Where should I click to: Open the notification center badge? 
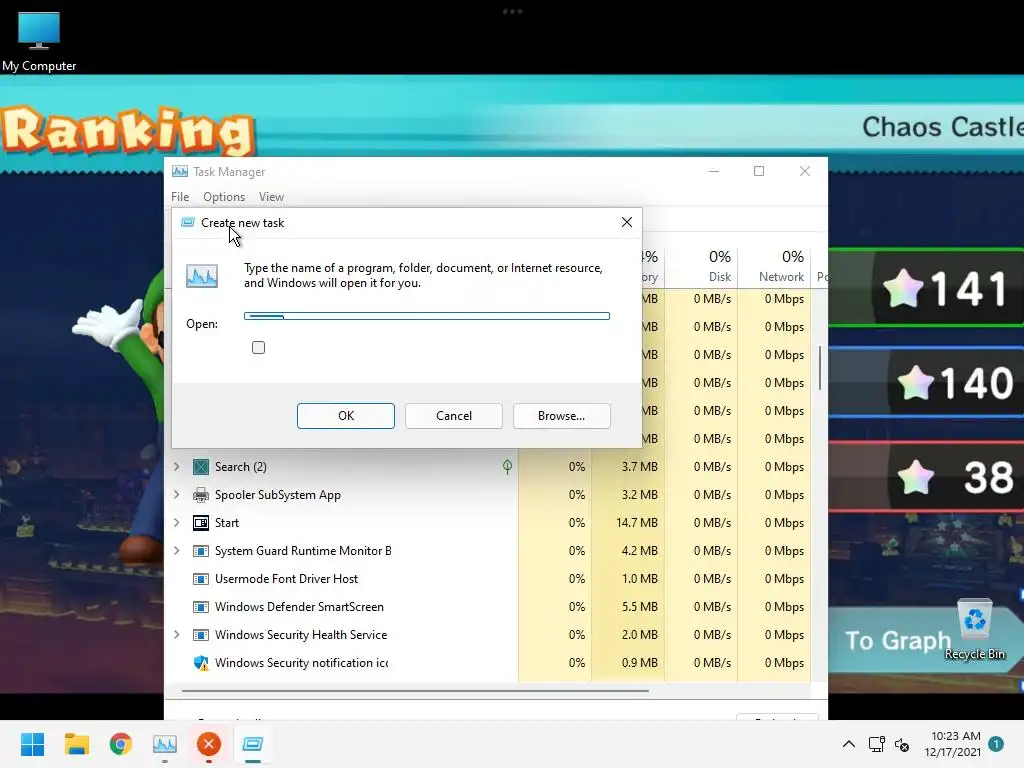(x=995, y=744)
